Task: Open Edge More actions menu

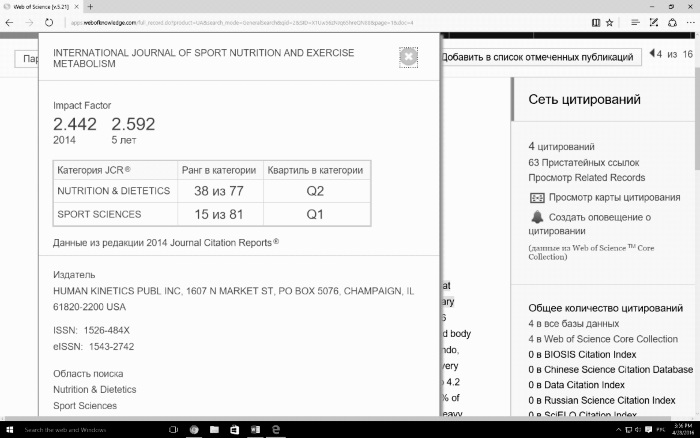Action: 690,22
